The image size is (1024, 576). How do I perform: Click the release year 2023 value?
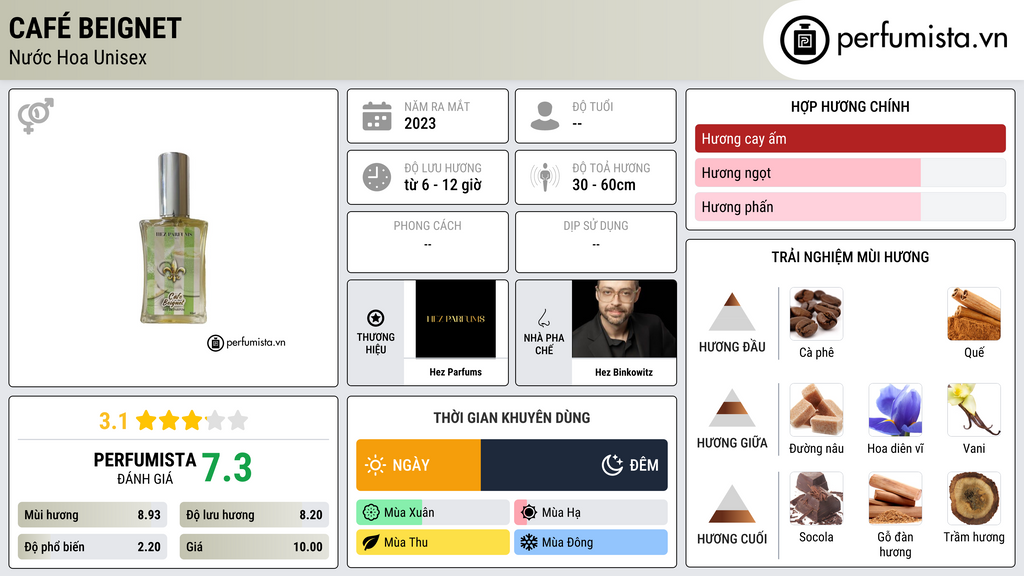pos(420,123)
